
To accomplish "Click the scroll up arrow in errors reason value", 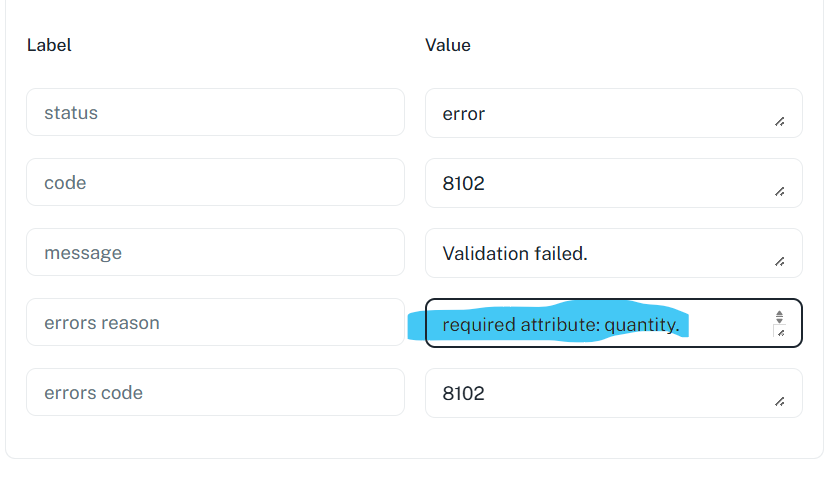I will coord(779,314).
